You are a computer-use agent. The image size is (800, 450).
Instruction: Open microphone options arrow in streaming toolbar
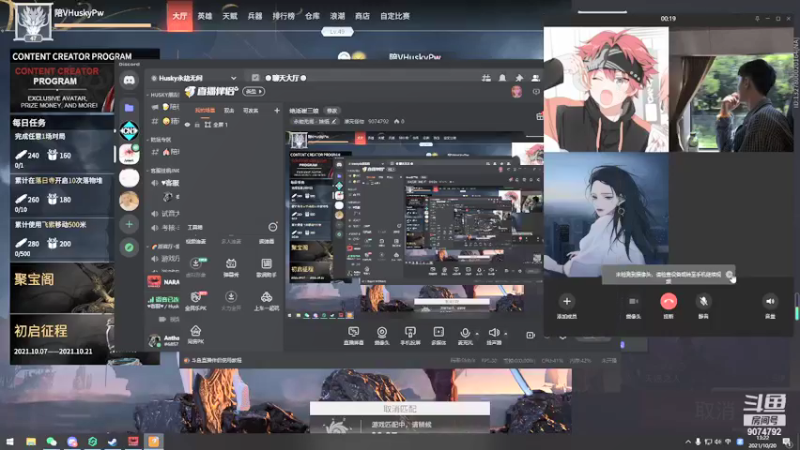coord(477,334)
